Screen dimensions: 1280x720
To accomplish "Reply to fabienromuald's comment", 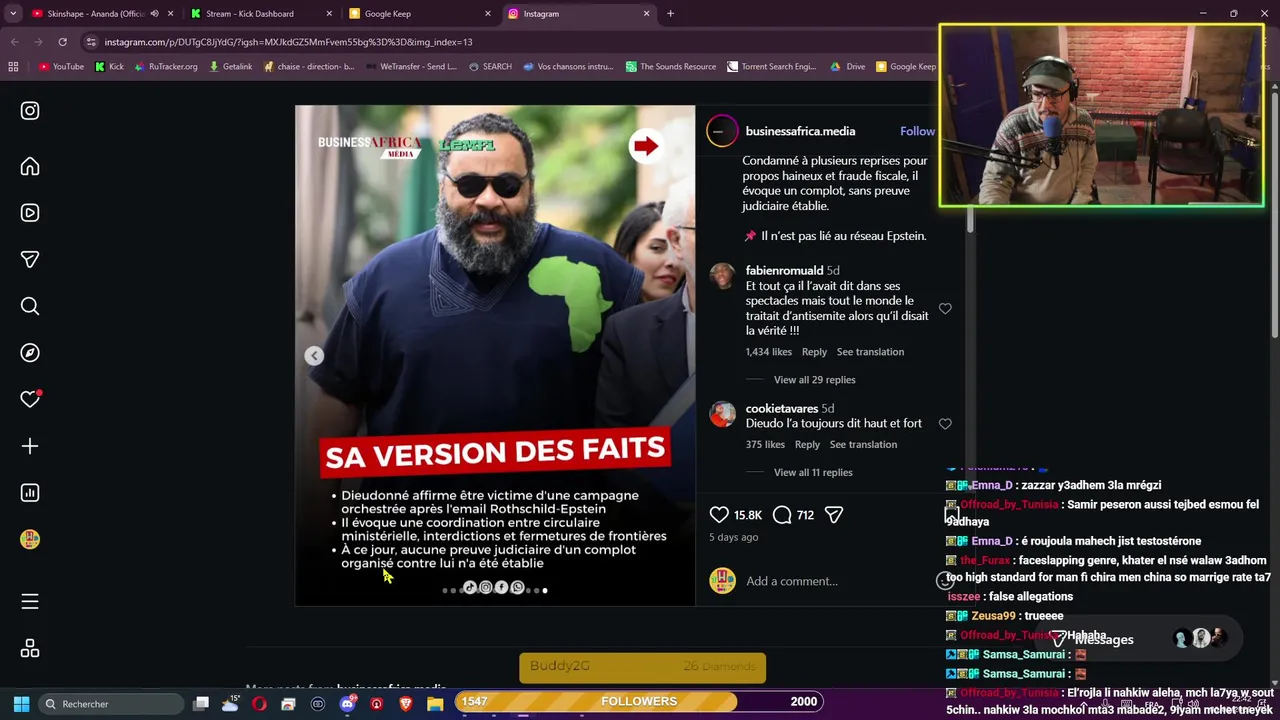I will (x=814, y=352).
